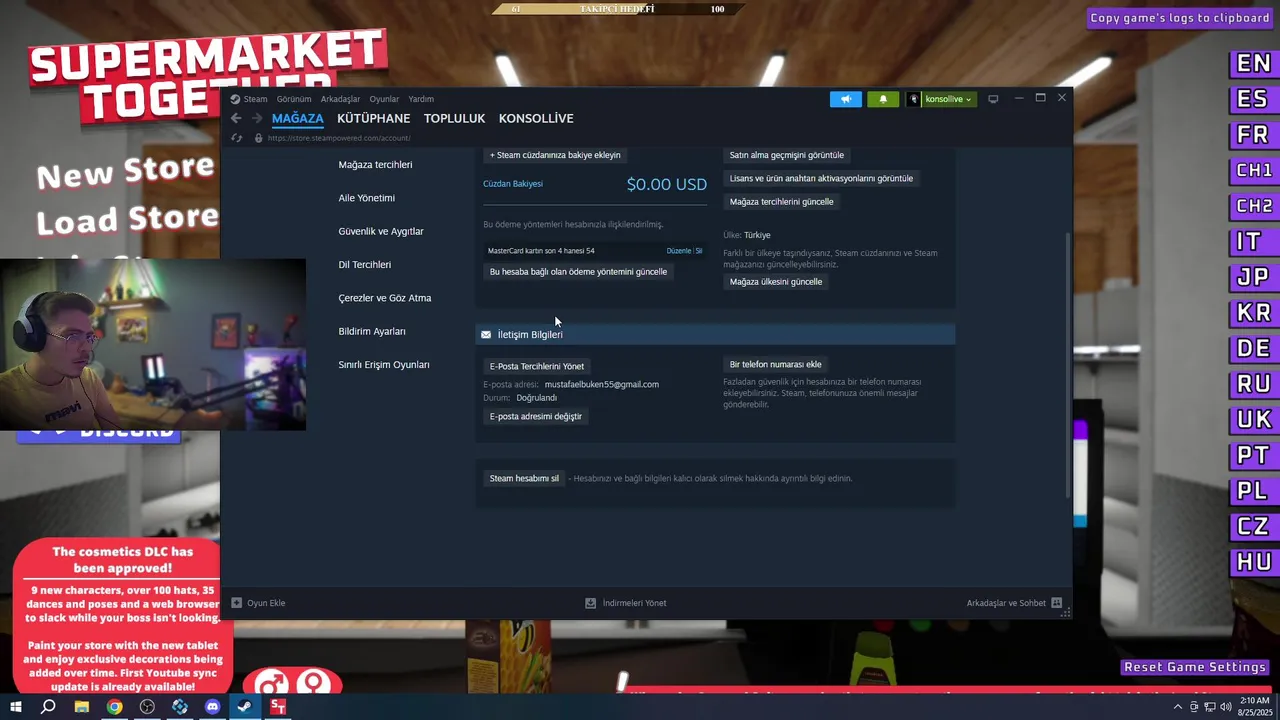Click Bu hesaba bağlı ödeme yöntemini güncelle
Viewport: 1280px width, 720px height.
coord(578,271)
